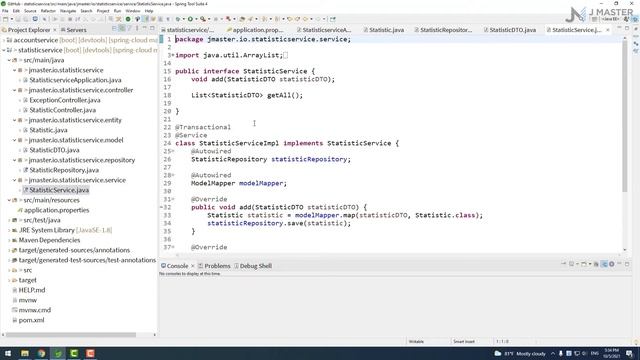640x360 pixels.
Task: Open the Debug icon dropdown arrow
Action: tap(184, 19)
